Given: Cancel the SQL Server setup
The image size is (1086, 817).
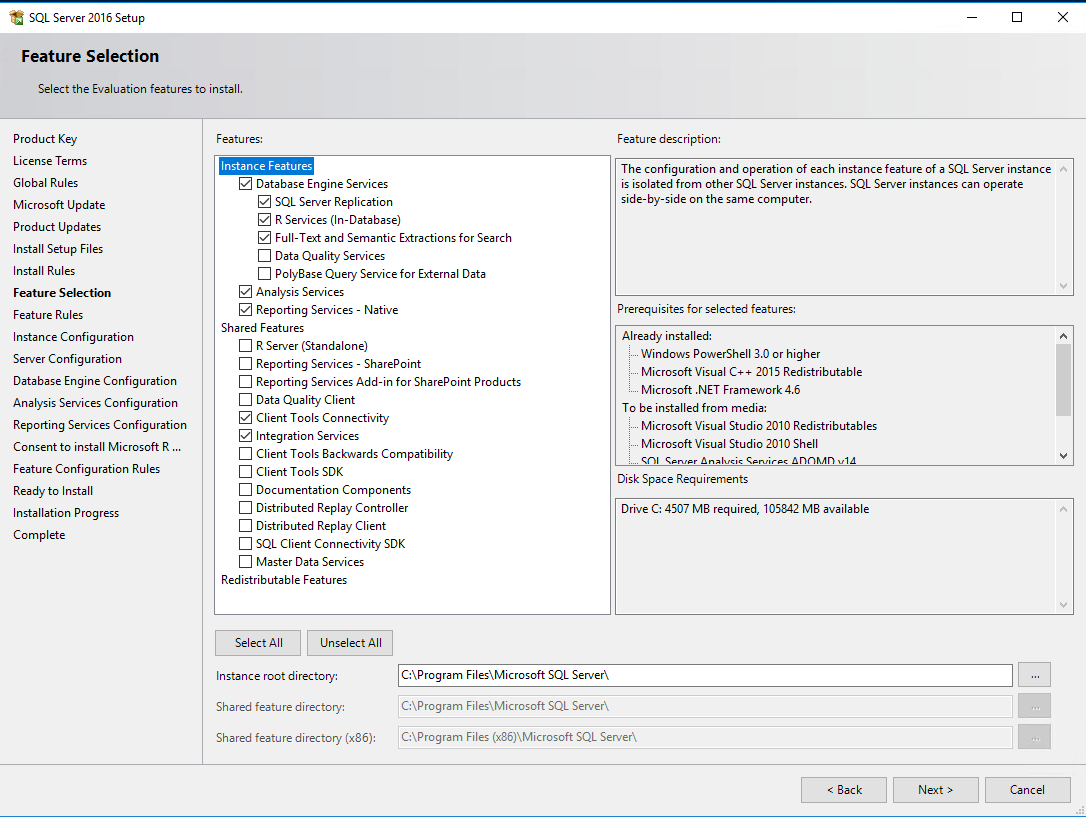Looking at the screenshot, I should [x=1027, y=790].
